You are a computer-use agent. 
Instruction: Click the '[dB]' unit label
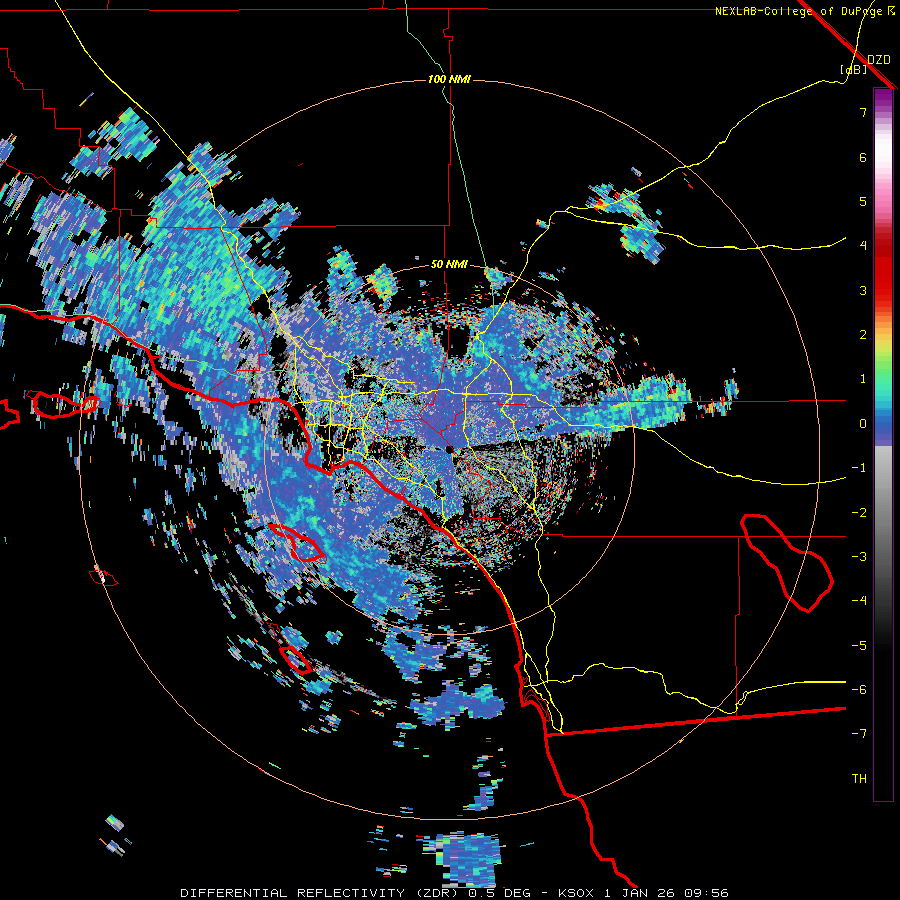click(854, 69)
